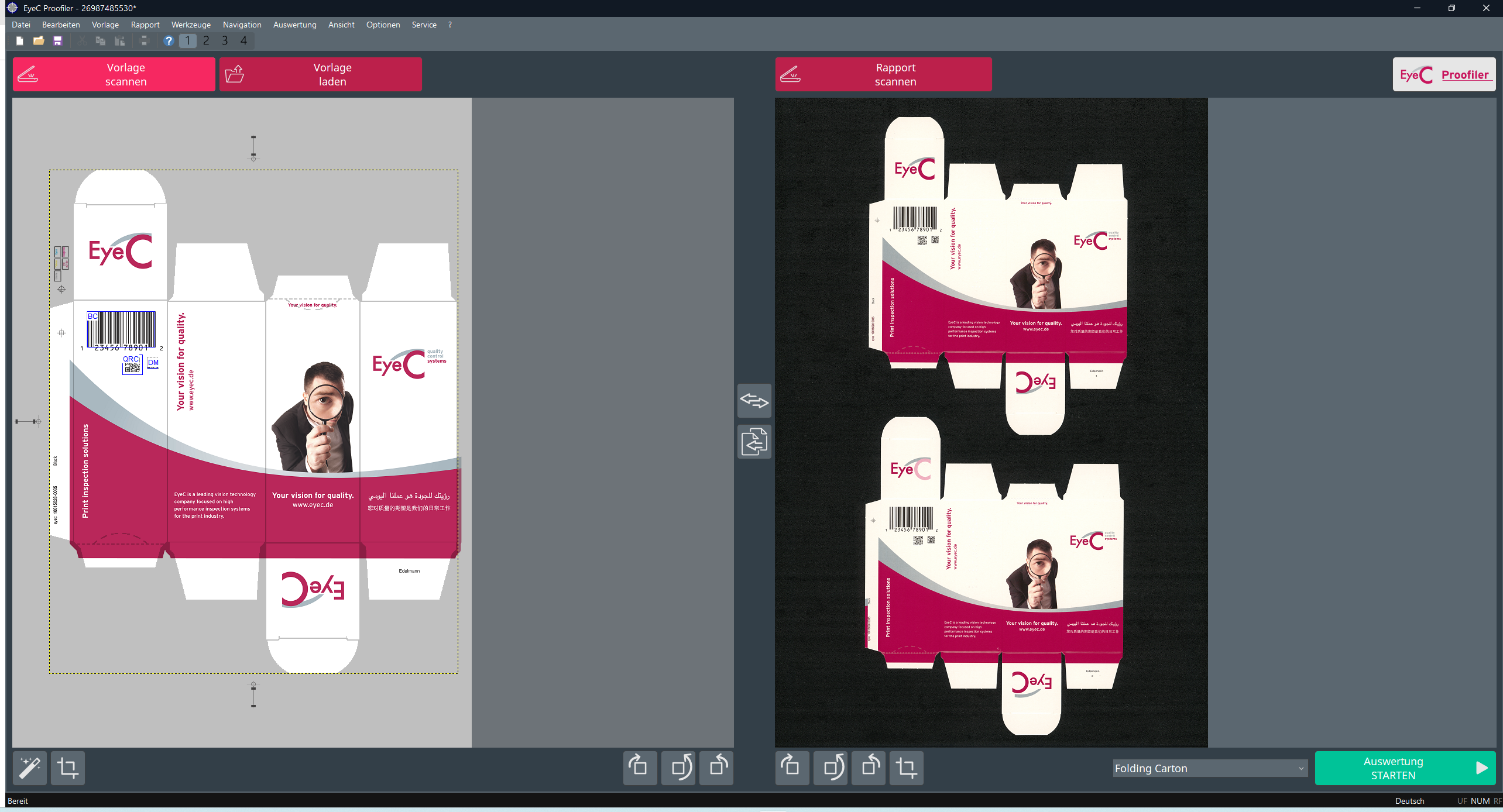Click the greyed-out Paste toolbar icon
This screenshot has width=1503, height=812.
pyautogui.click(x=120, y=41)
